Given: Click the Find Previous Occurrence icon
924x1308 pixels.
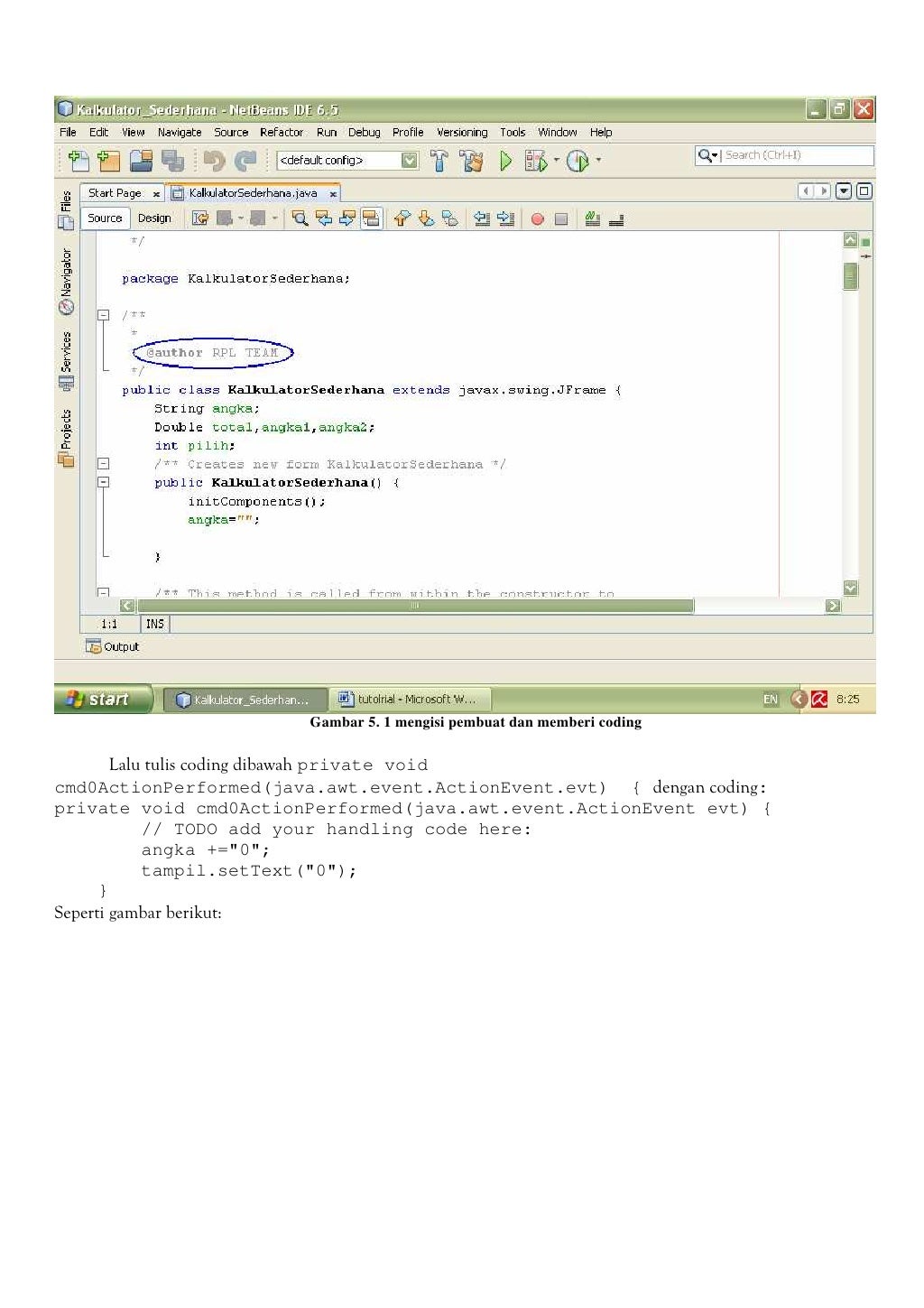Looking at the screenshot, I should (x=323, y=218).
